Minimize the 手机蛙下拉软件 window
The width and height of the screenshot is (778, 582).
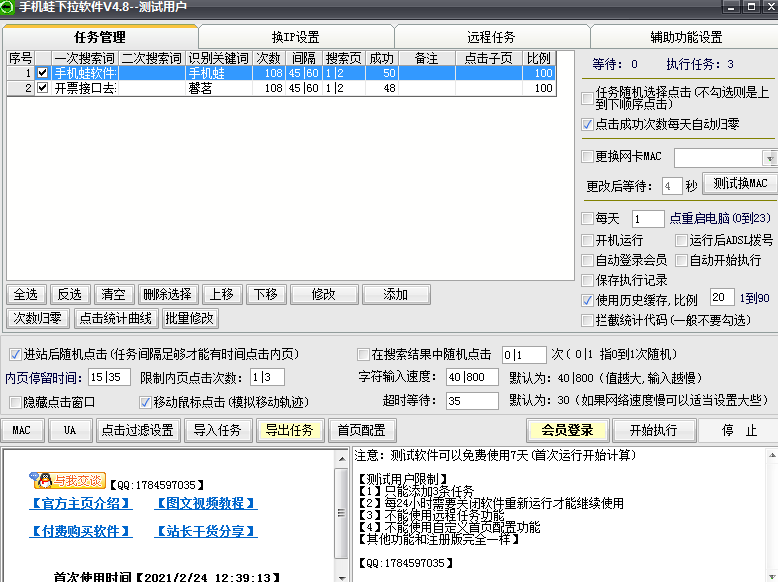point(729,8)
